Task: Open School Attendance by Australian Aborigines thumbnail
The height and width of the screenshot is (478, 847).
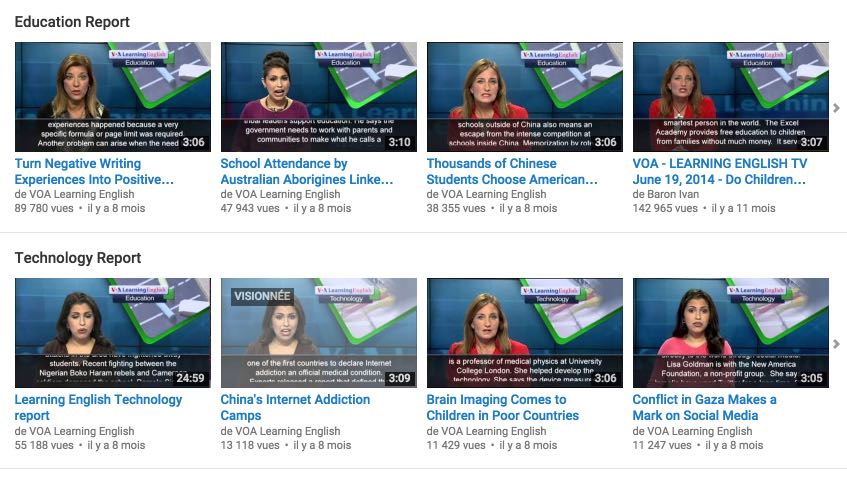Action: (x=319, y=97)
